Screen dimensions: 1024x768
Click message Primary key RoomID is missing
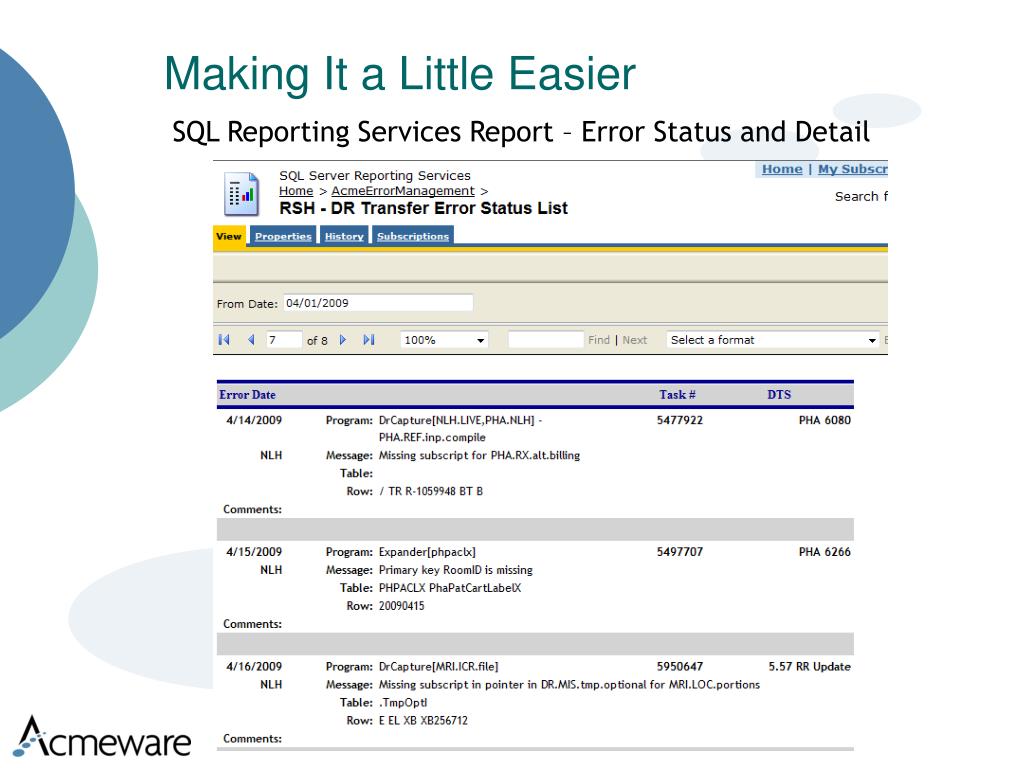point(455,570)
